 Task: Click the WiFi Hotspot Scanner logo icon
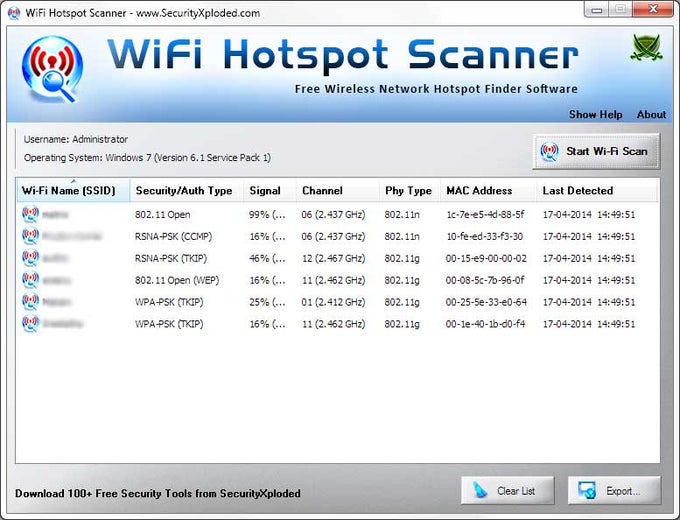click(x=52, y=69)
